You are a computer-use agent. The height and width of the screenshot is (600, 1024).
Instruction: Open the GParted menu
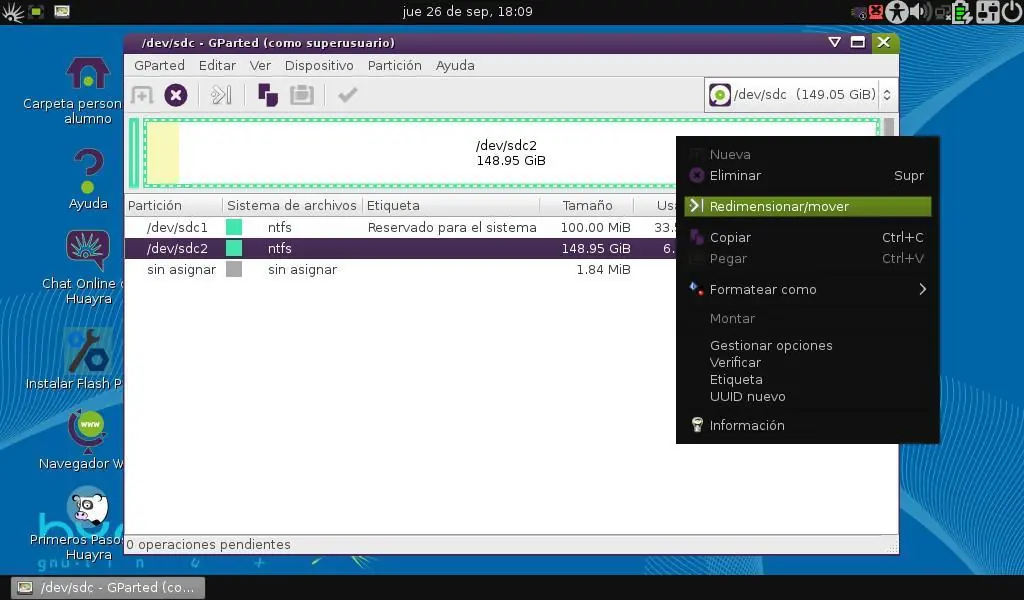tap(159, 65)
